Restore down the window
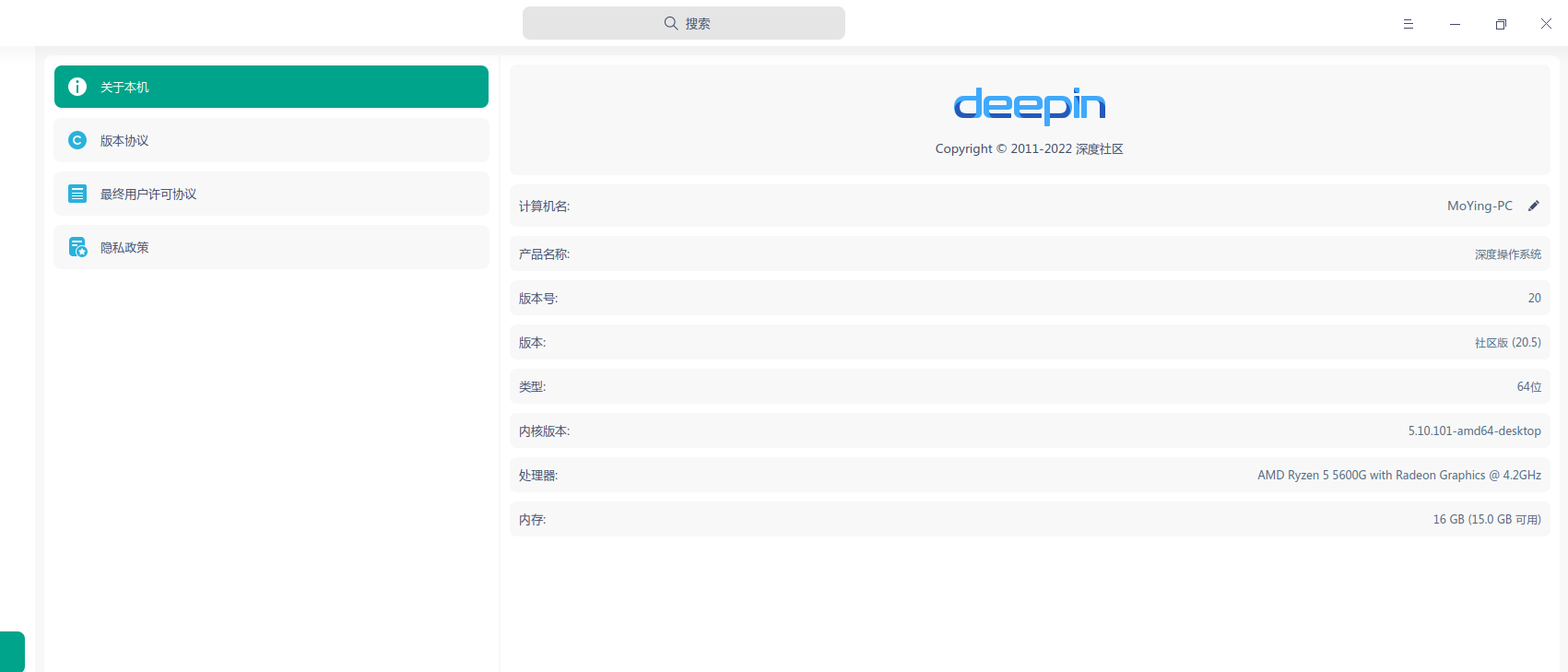Screen dimensions: 1568x672 click(x=1501, y=24)
